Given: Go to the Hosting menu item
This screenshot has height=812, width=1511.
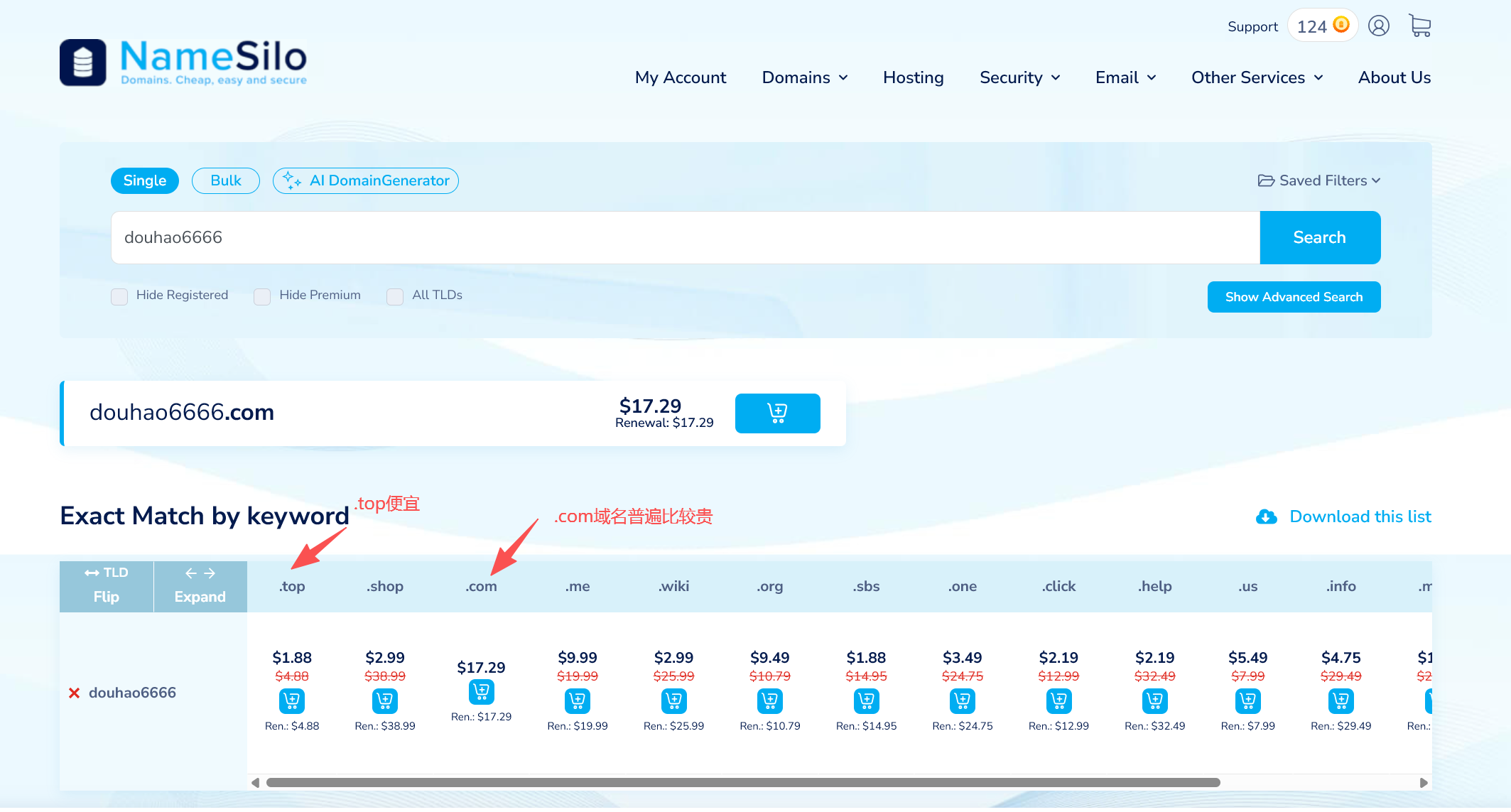Looking at the screenshot, I should [x=913, y=77].
